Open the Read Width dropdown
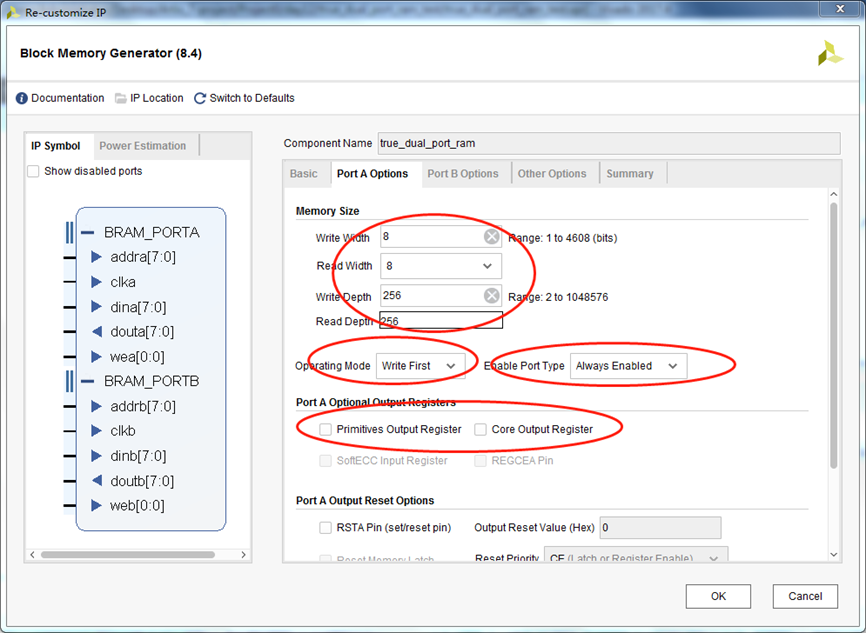The image size is (866, 633). [x=441, y=266]
